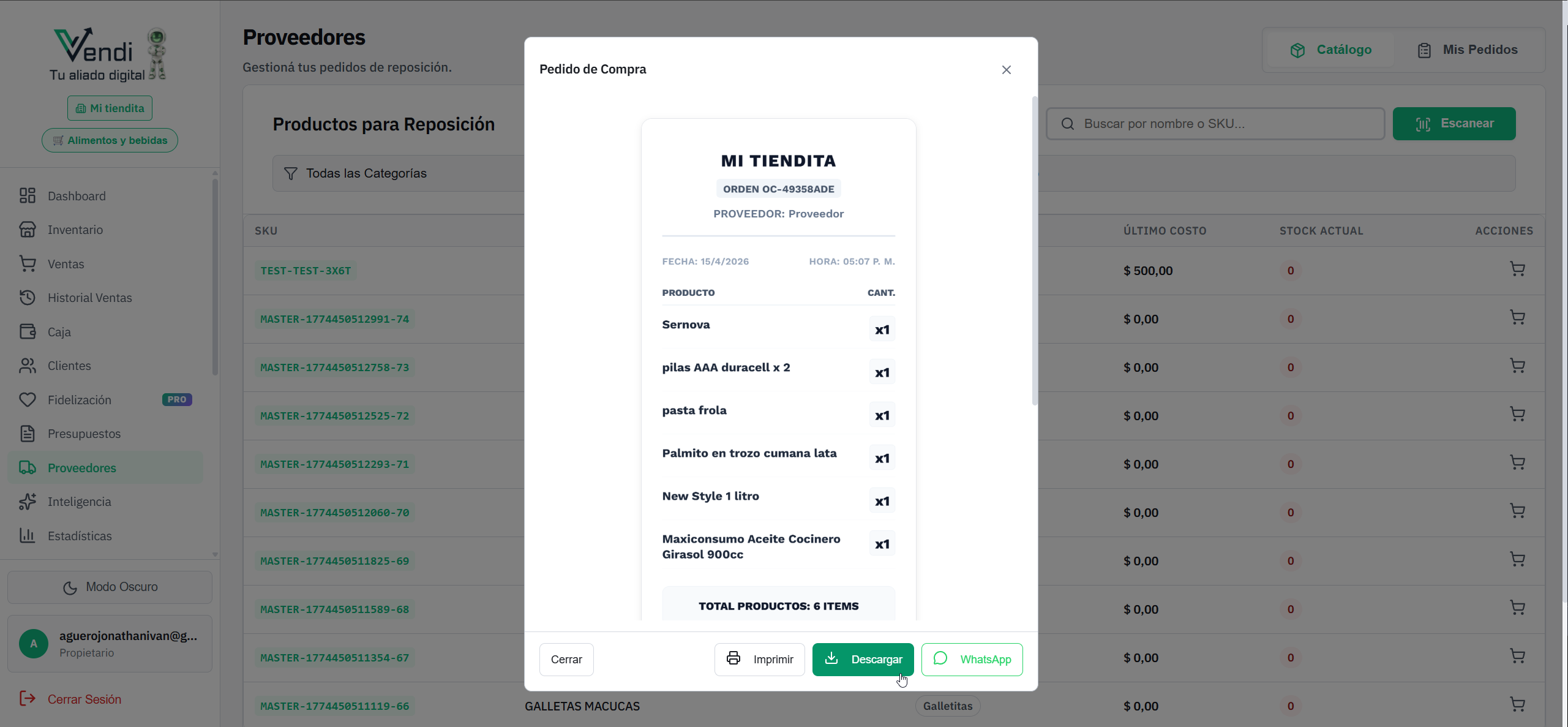
Task: Open Inventario from the sidebar
Action: (x=75, y=230)
